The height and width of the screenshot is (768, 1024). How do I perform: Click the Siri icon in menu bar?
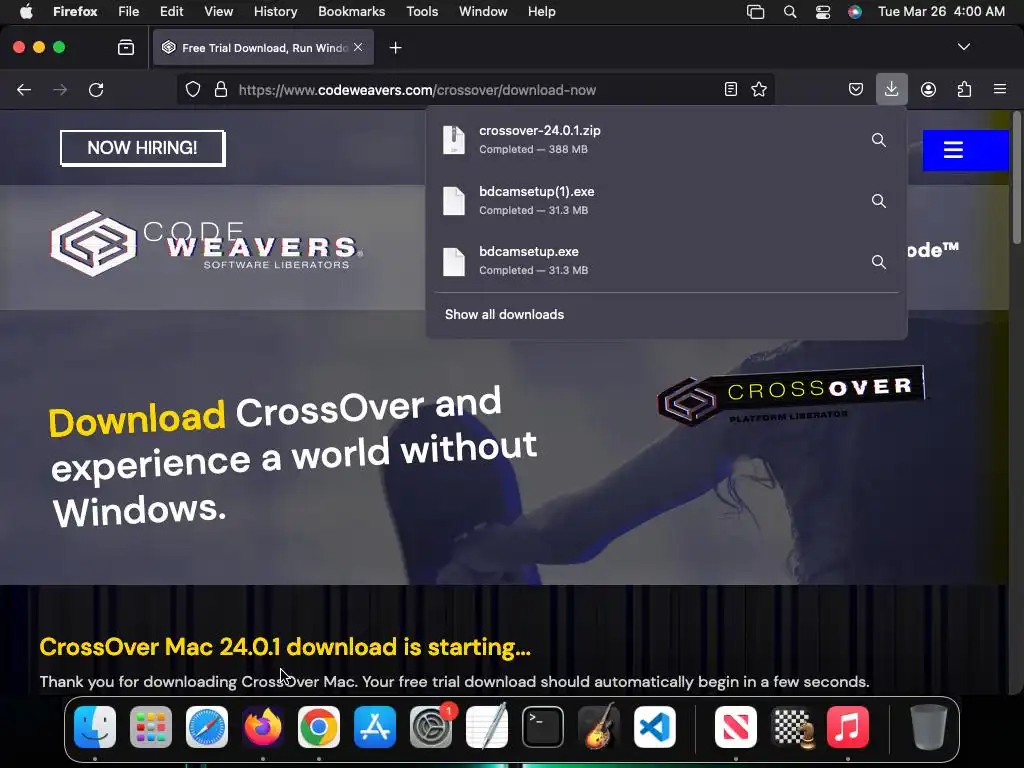(854, 12)
